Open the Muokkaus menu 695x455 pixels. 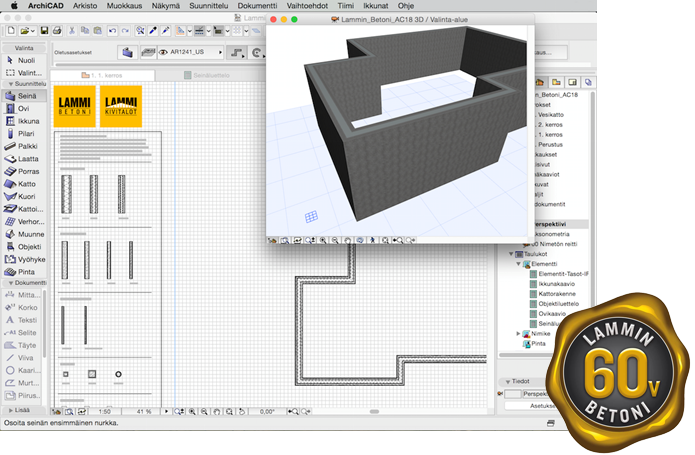coord(124,6)
